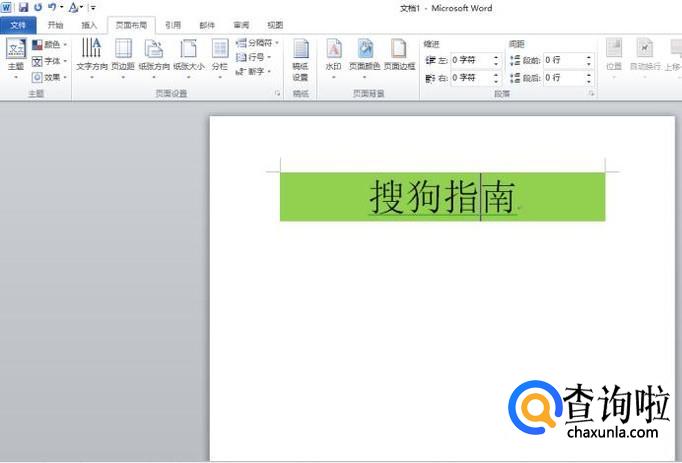This screenshot has width=682, height=463.
Task: Click the left indent 左 value field
Action: tap(471, 60)
